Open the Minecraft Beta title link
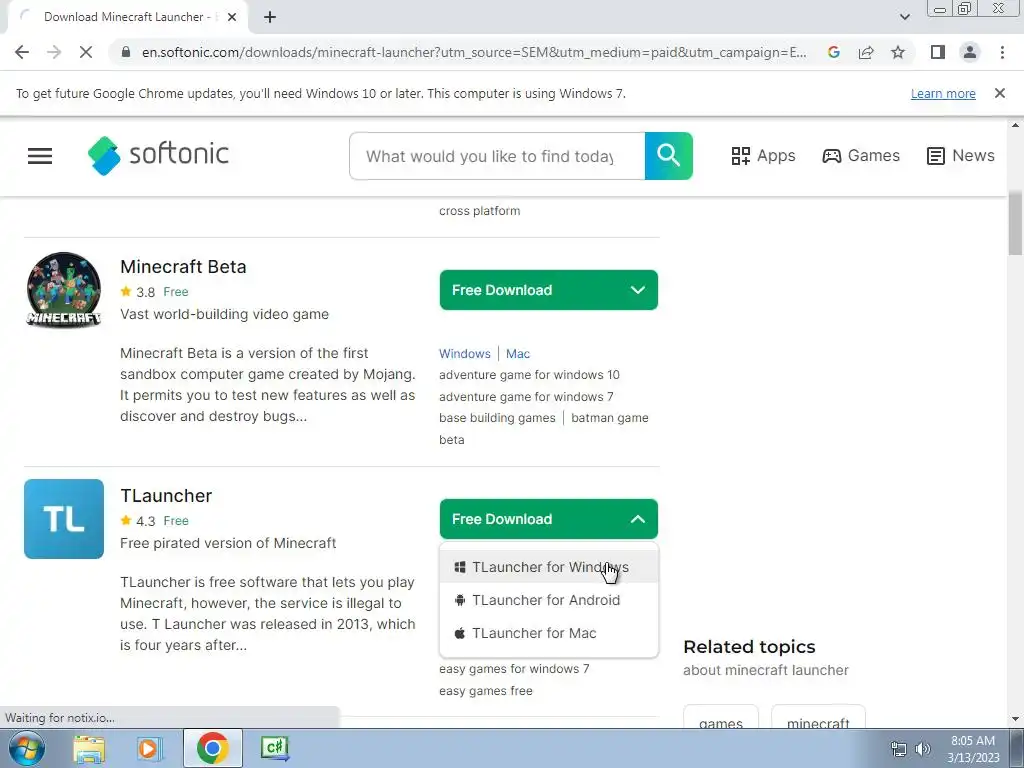 click(183, 266)
